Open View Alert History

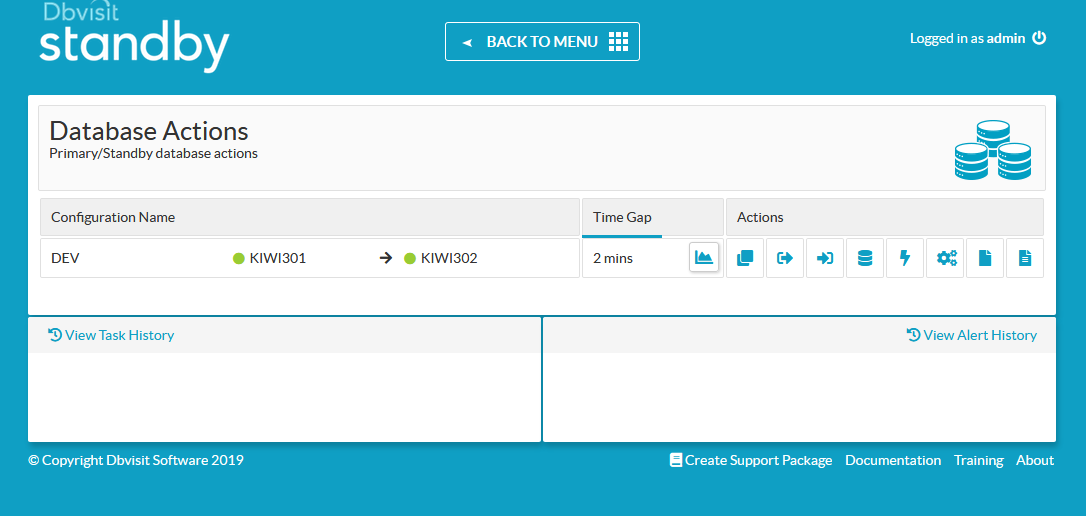972,335
